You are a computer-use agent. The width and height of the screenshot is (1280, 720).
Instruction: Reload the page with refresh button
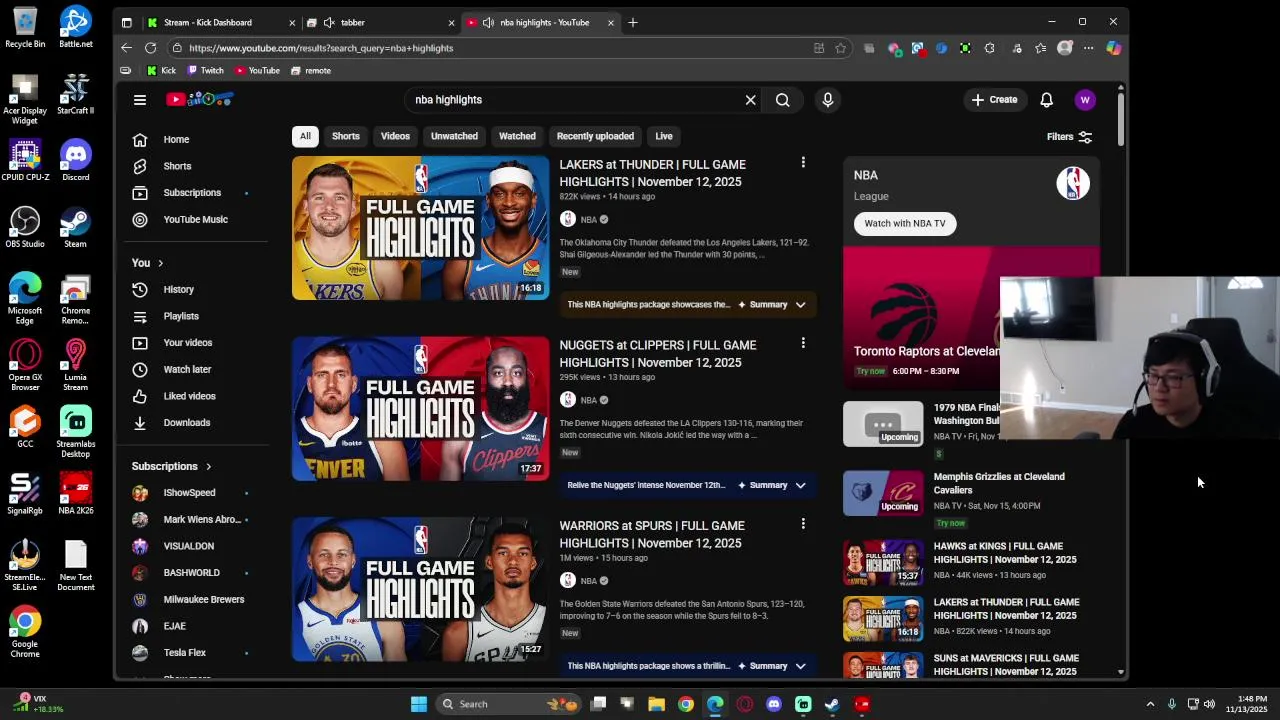[150, 48]
